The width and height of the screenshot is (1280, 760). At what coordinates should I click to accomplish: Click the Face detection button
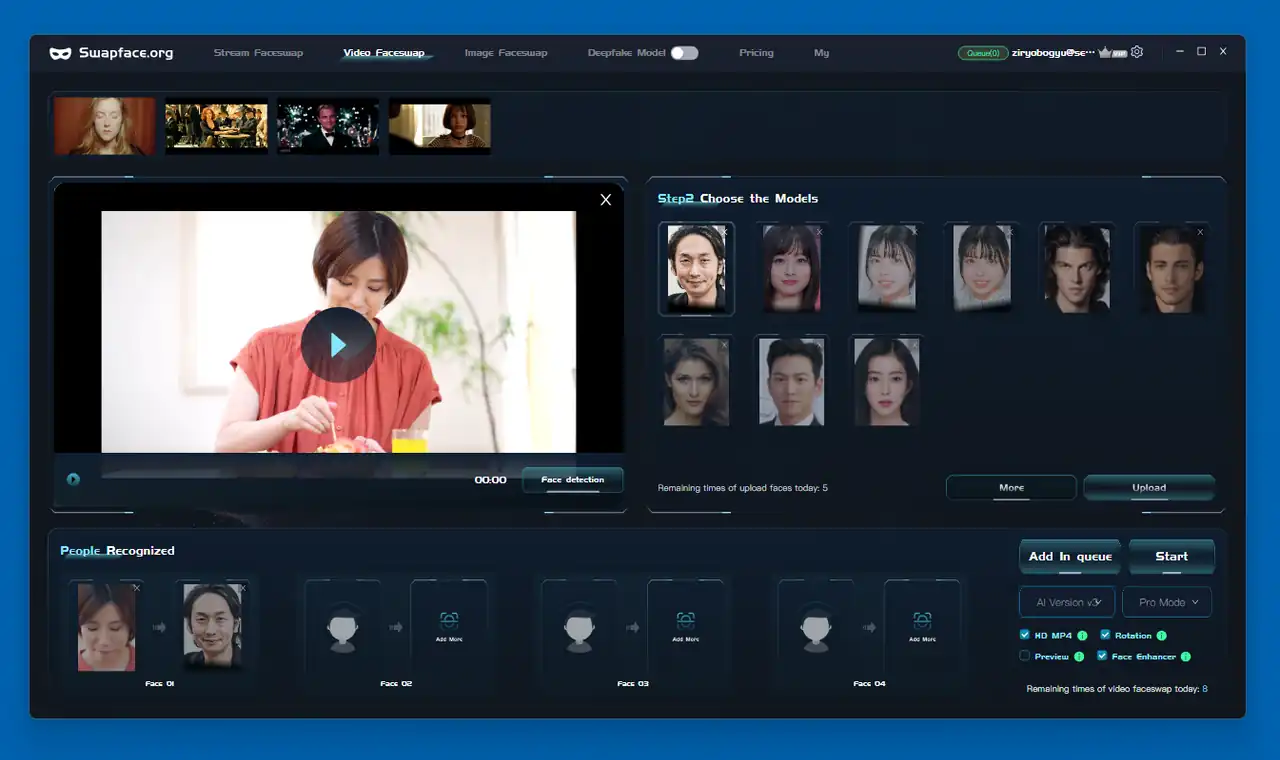573,480
